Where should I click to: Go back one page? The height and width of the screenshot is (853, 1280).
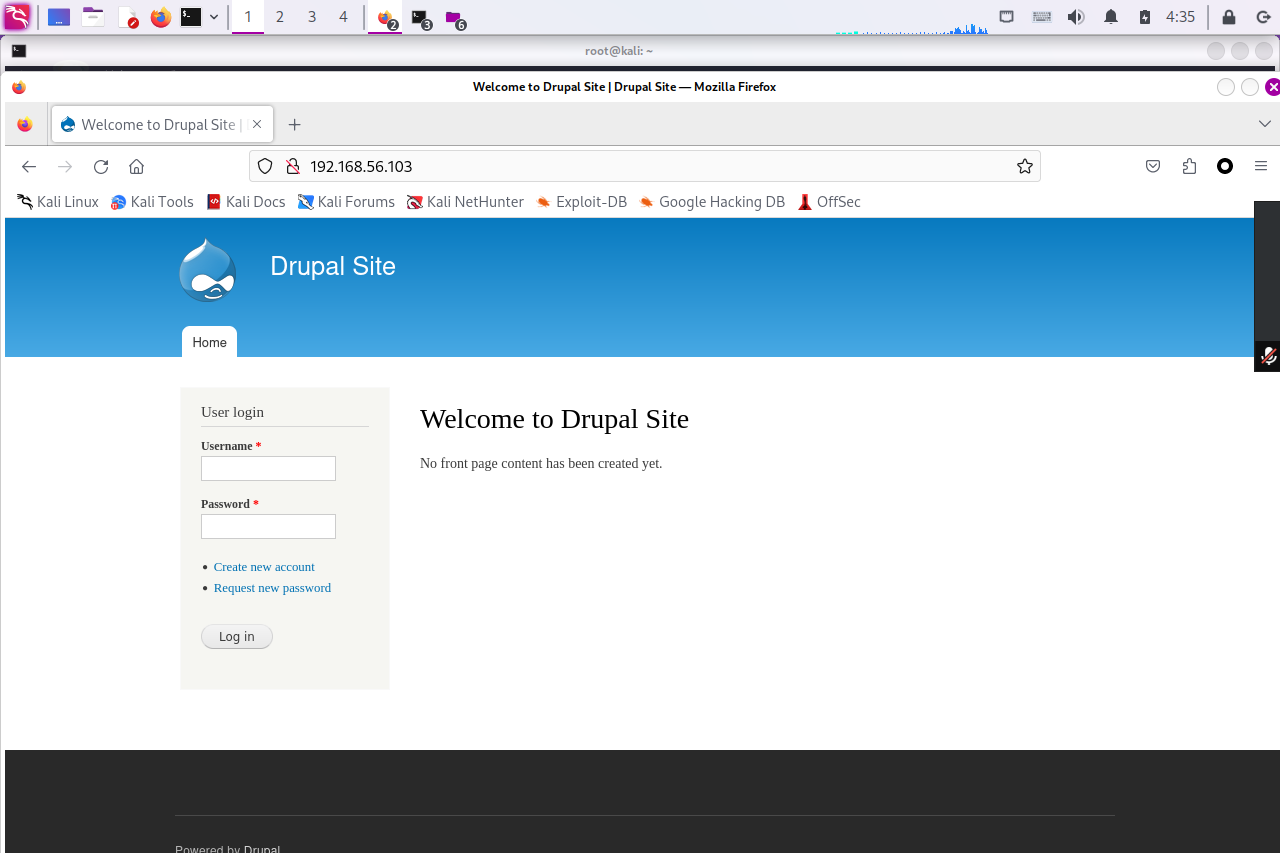29,166
